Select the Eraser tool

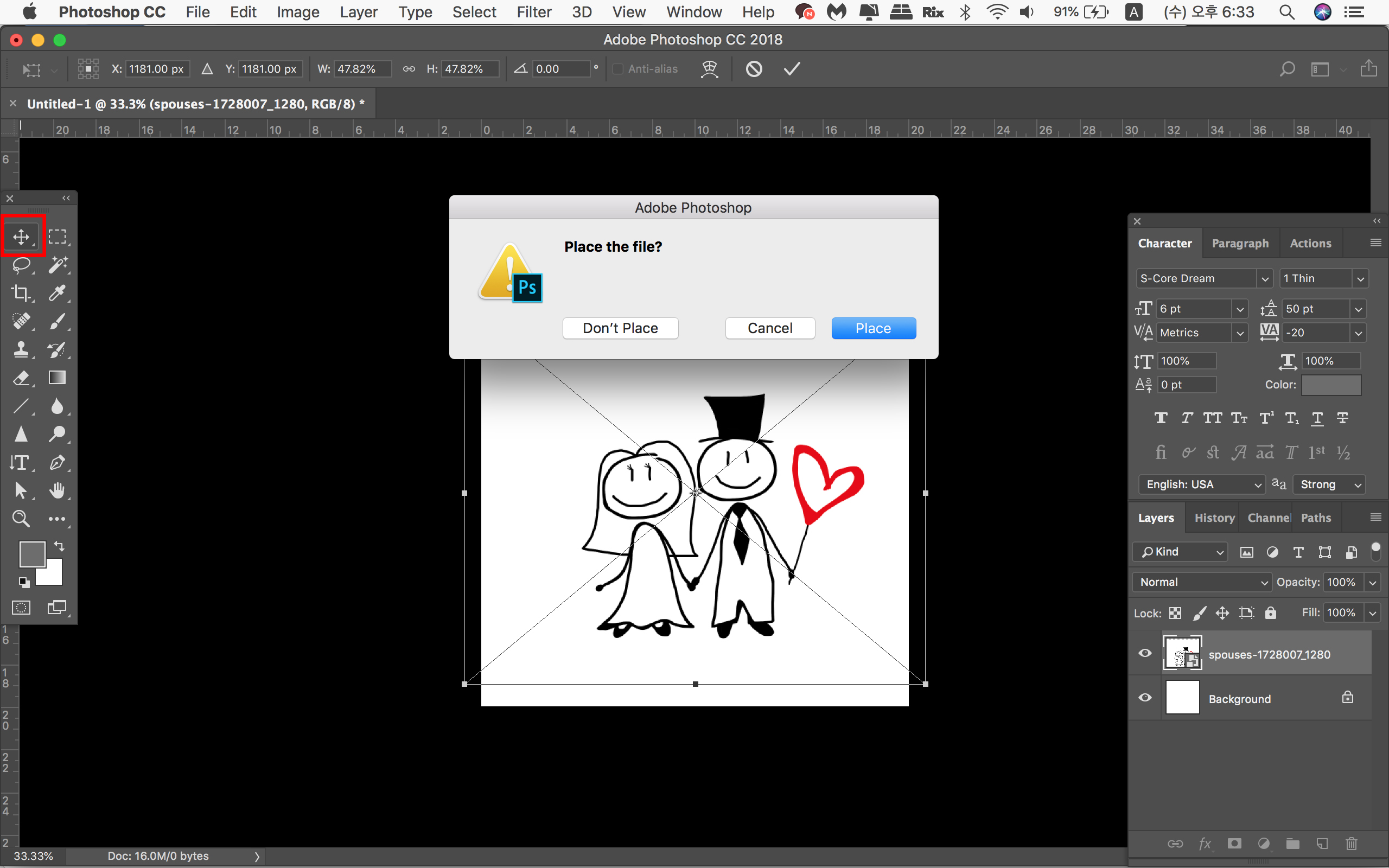tap(21, 378)
